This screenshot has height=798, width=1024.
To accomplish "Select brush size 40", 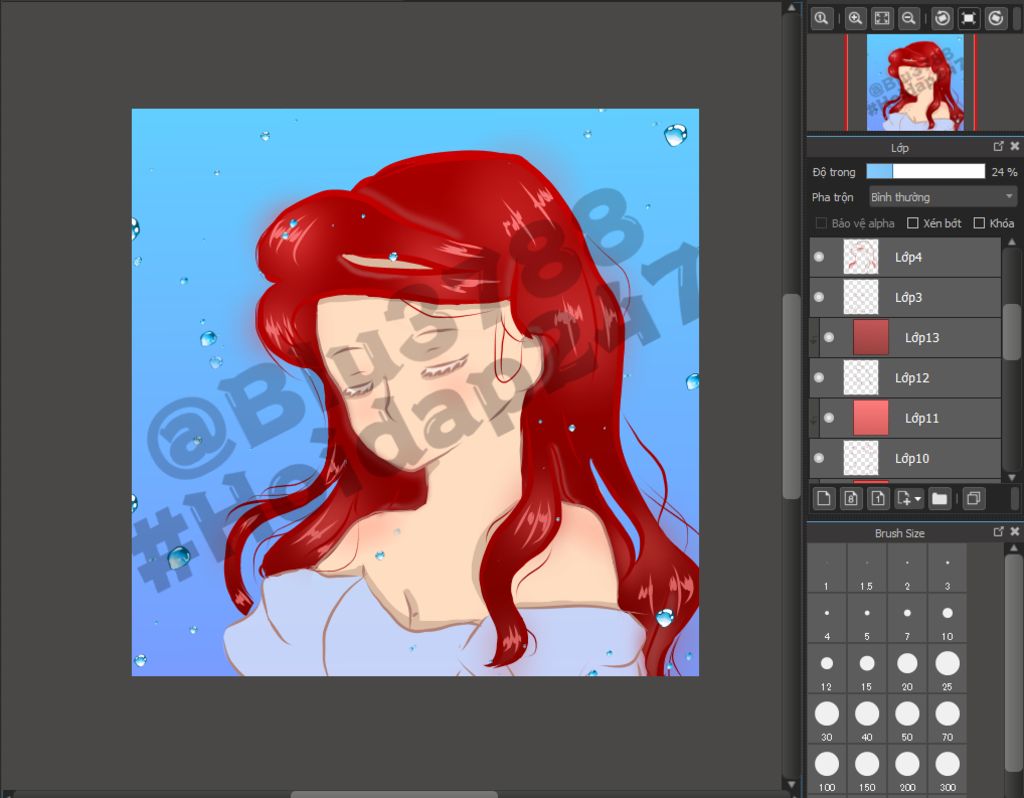I will [867, 720].
